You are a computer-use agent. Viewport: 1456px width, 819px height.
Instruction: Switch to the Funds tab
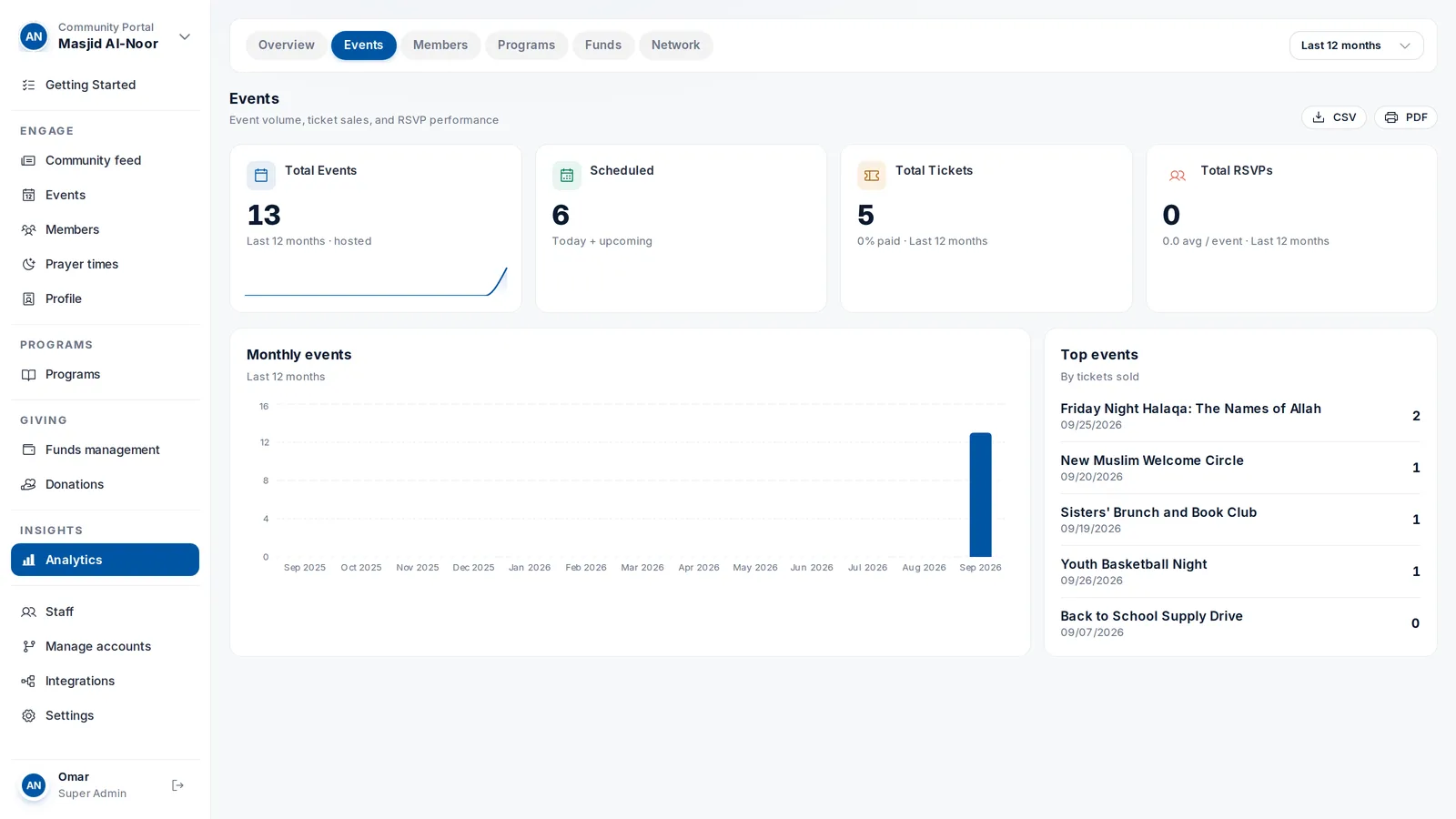tap(603, 45)
